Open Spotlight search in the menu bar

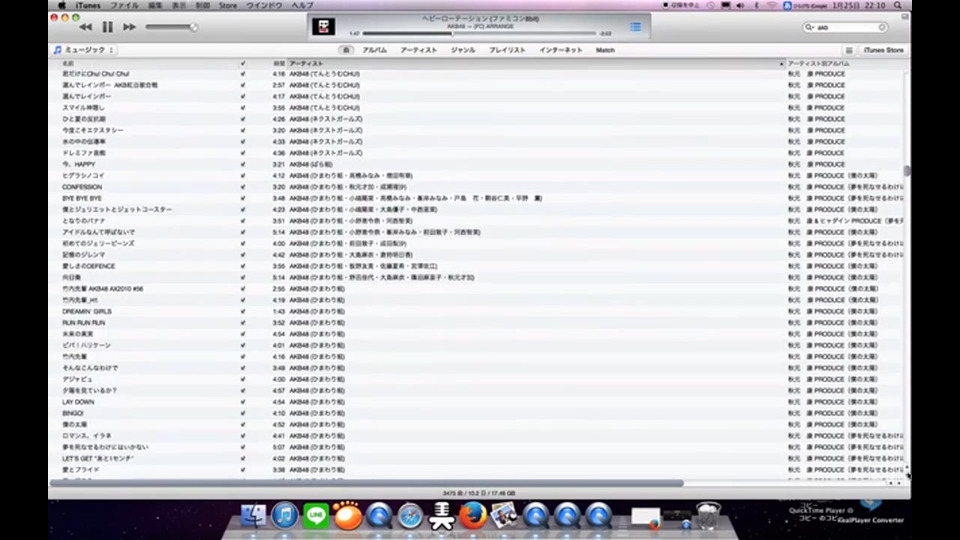point(898,6)
